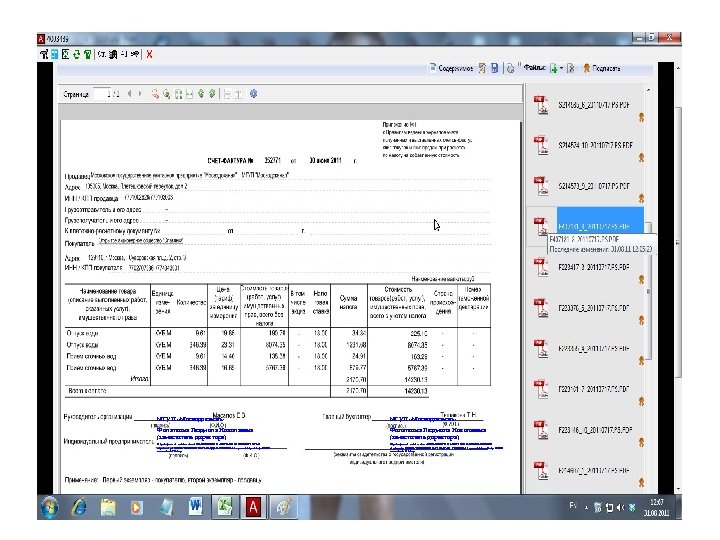Click the first green rotate icon
The width and height of the screenshot is (720, 540).
[201, 94]
